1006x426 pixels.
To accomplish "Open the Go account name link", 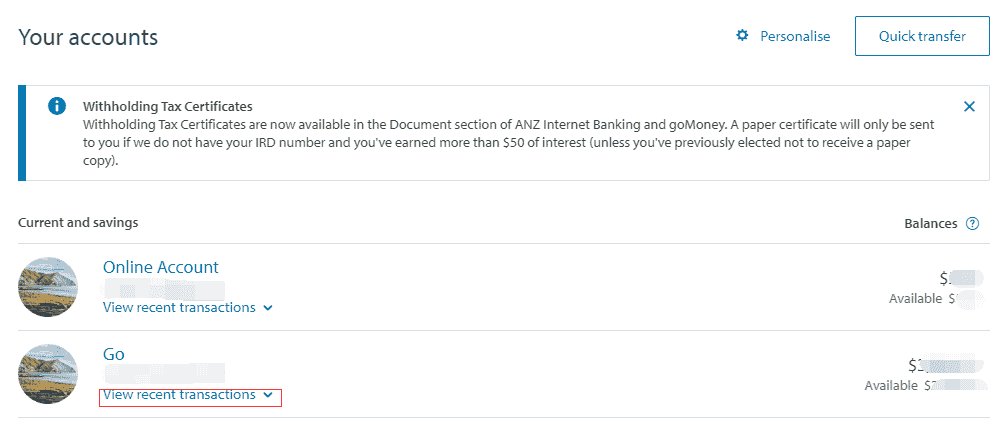I will pos(114,354).
